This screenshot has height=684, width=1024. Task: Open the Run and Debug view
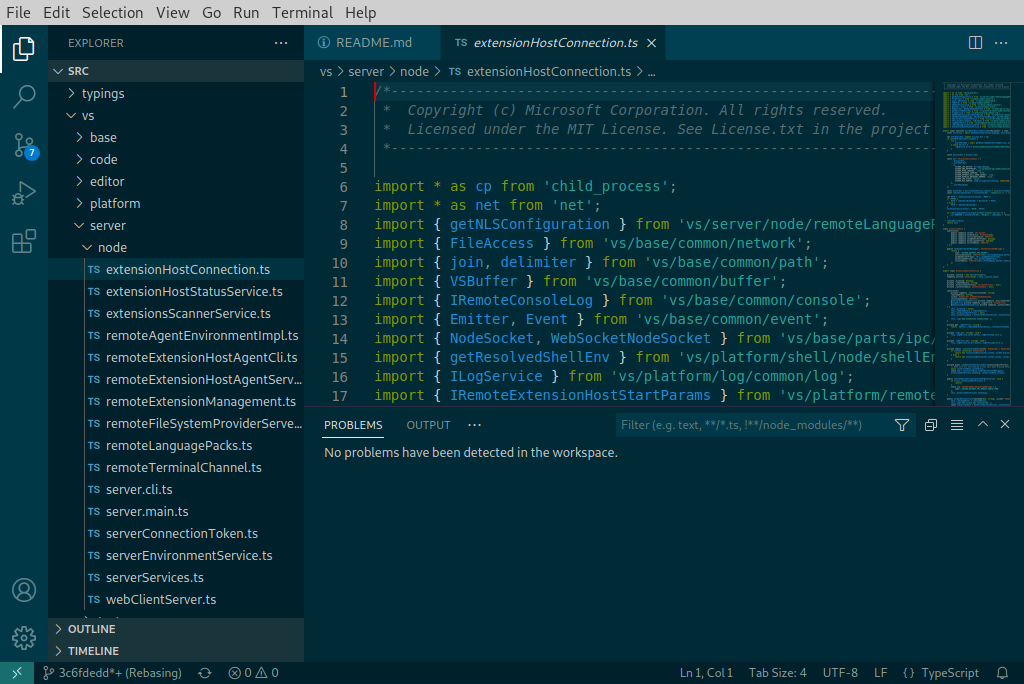(24, 193)
